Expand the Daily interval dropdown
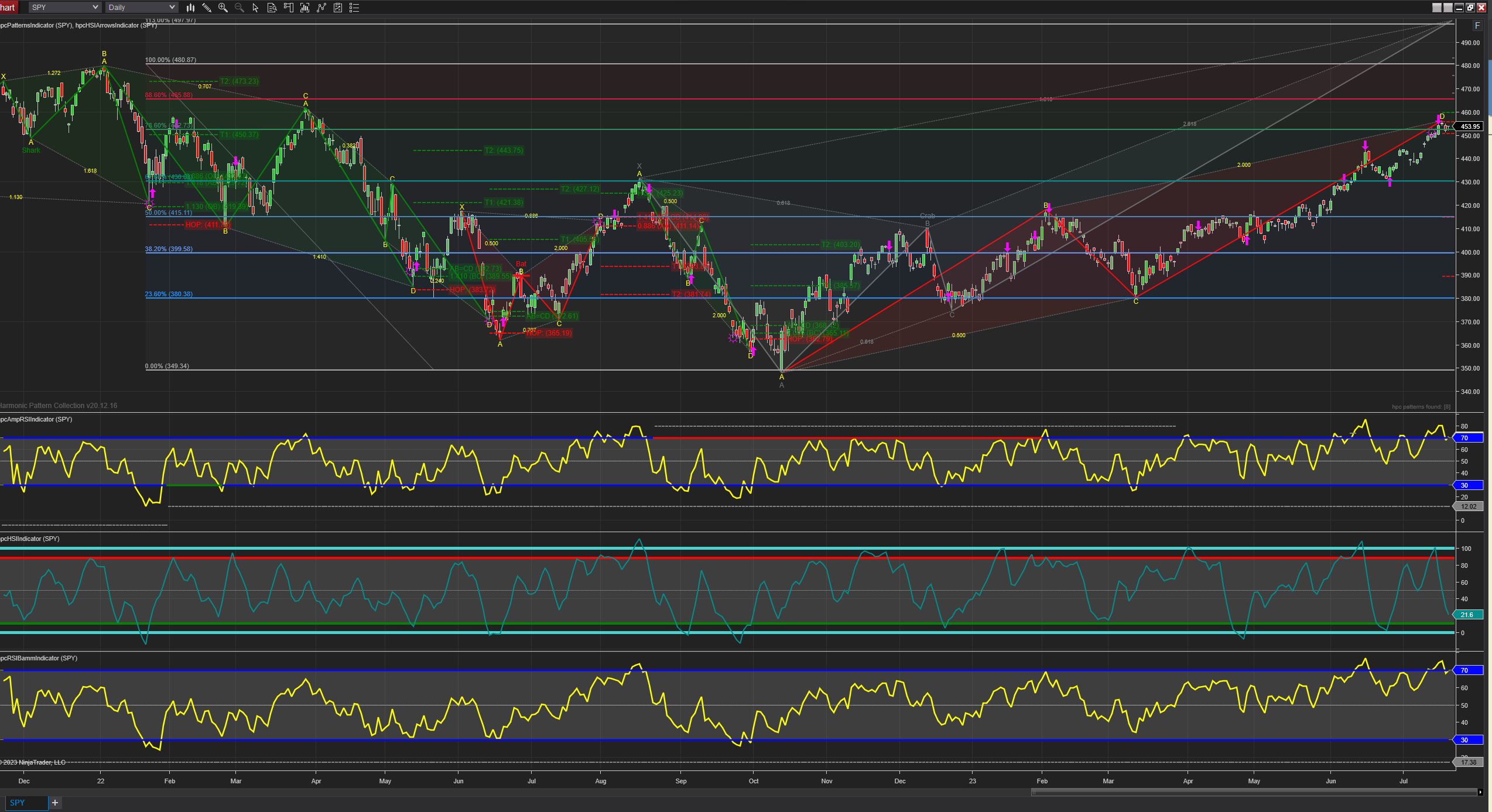This screenshot has height=812, width=1492. [172, 8]
